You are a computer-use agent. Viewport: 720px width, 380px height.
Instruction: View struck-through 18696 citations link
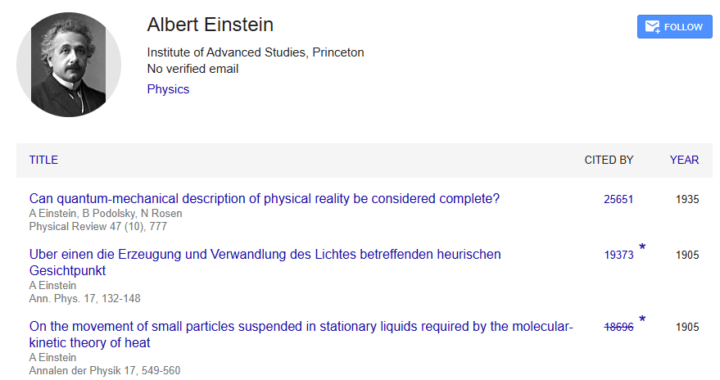pyautogui.click(x=619, y=327)
